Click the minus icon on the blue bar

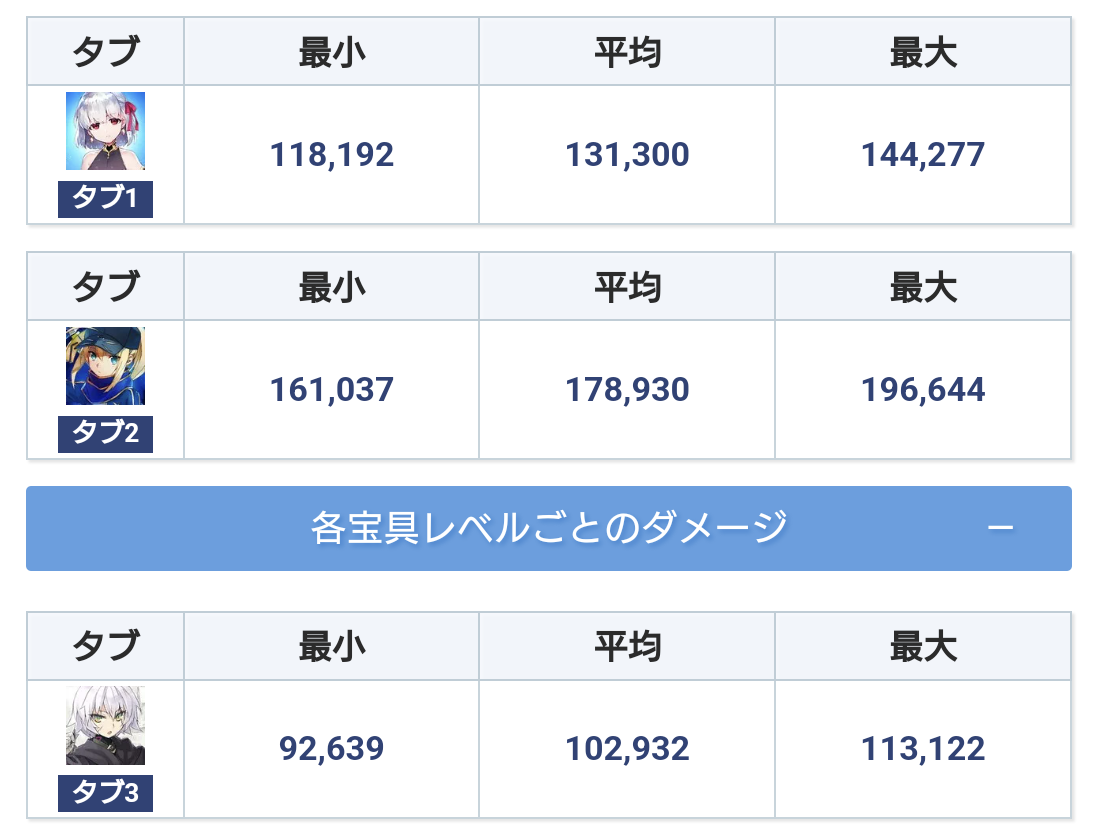1000,528
